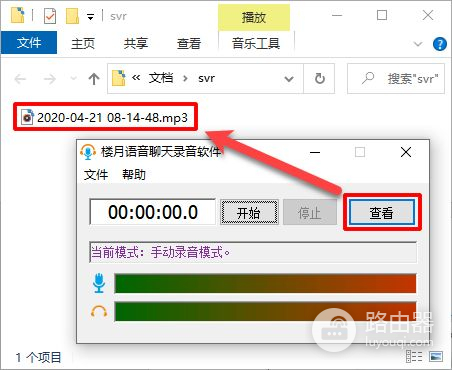Click the blue microphone level icon
452x370 pixels.
point(99,283)
